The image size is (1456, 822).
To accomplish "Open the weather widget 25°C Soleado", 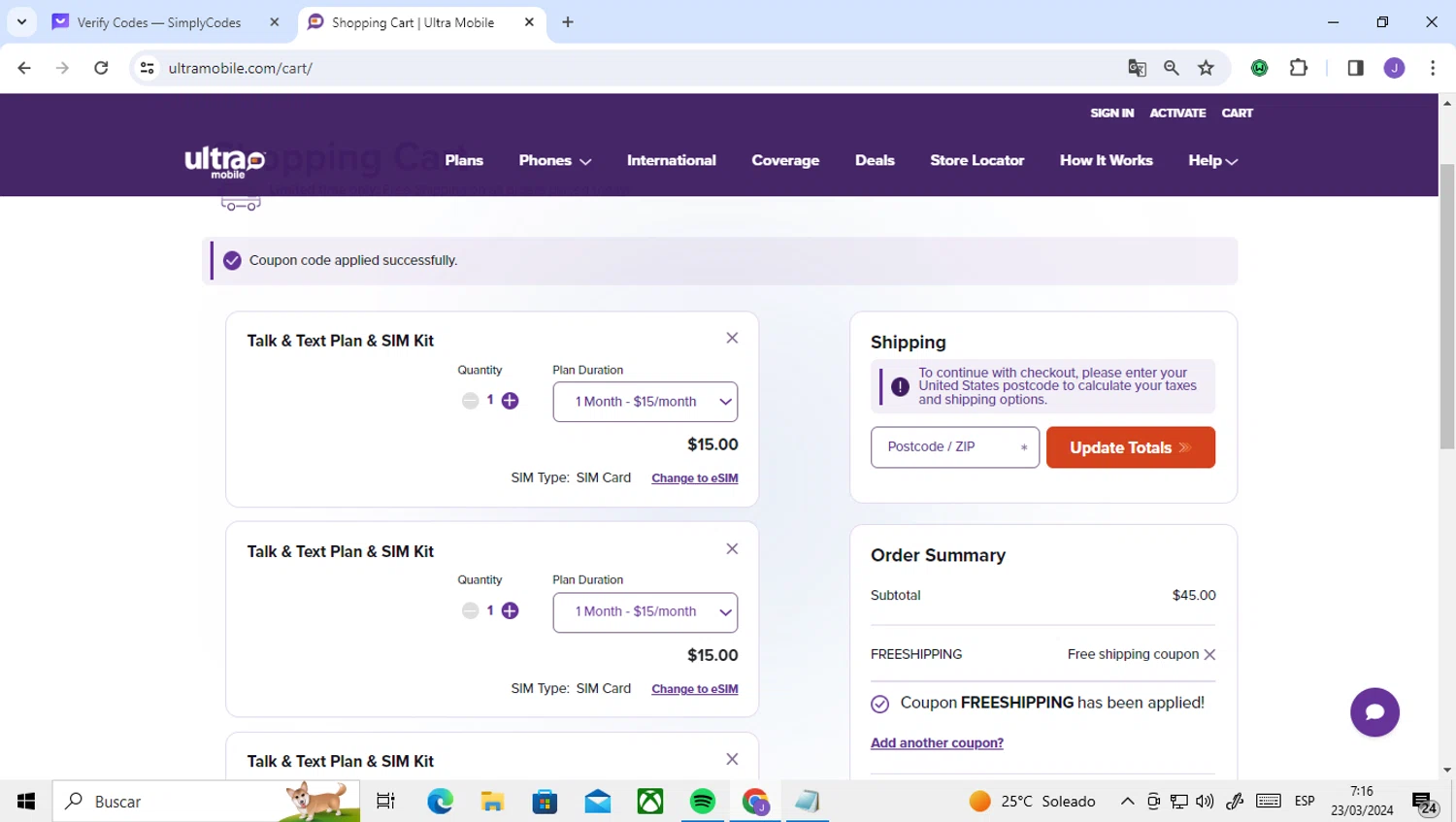I will point(1032,802).
